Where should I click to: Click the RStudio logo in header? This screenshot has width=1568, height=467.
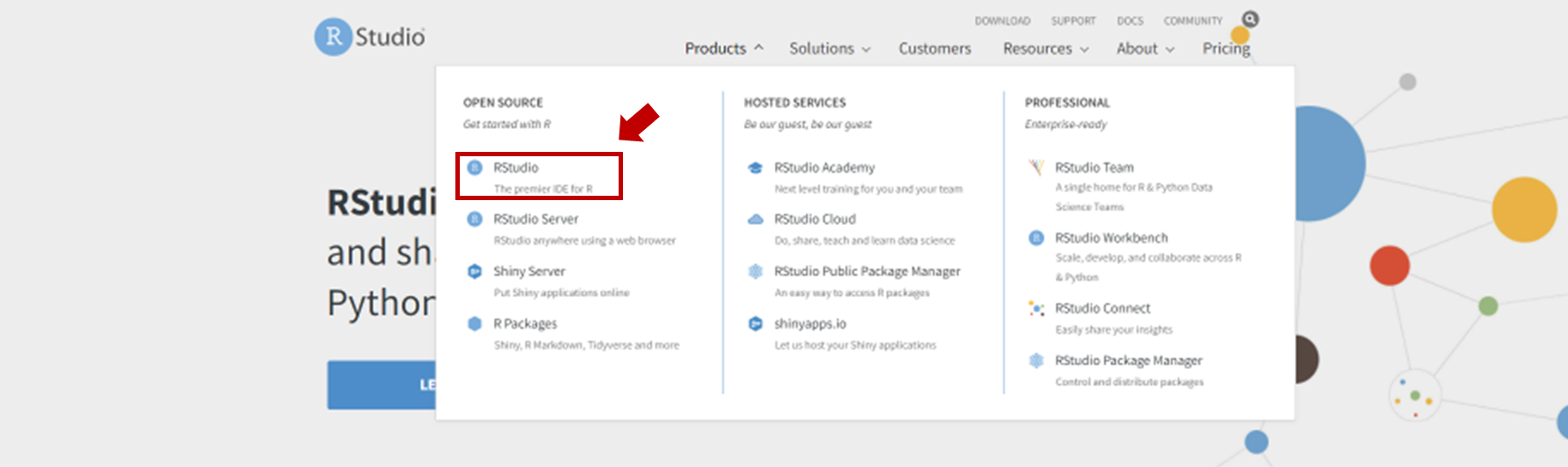click(370, 37)
